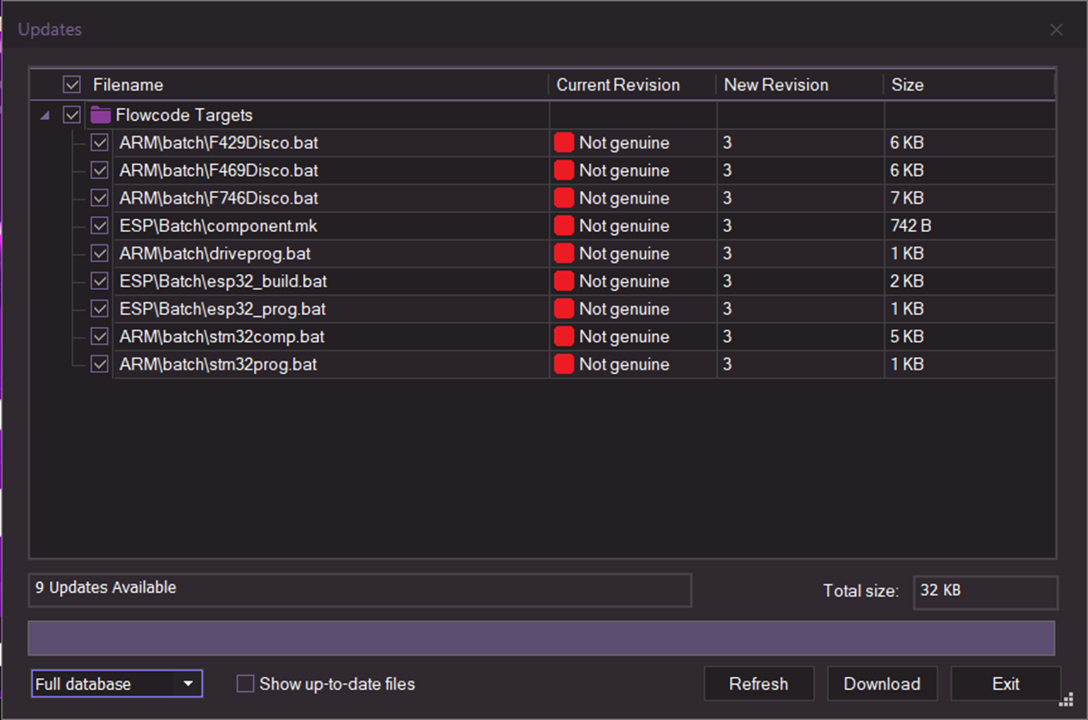
Task: Uncheck ARM\batch\F746Disco.bat checkbox
Action: (100, 198)
